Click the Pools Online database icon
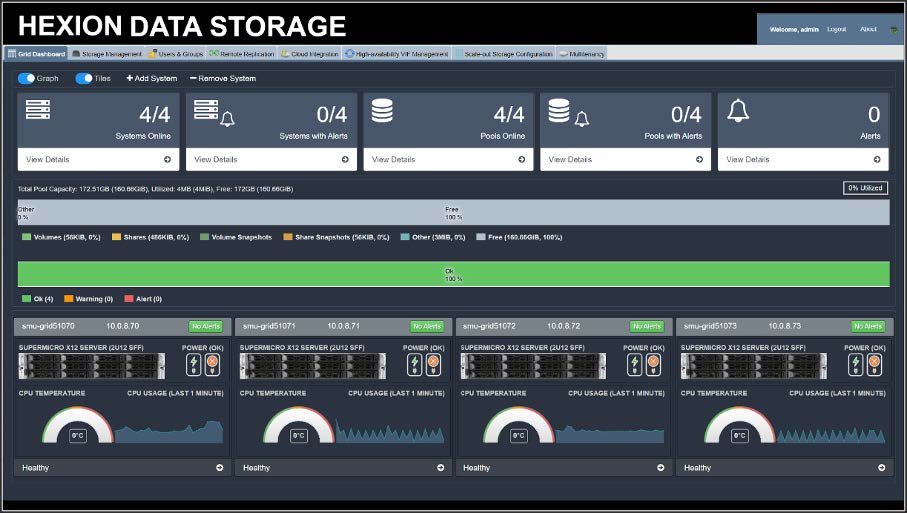The image size is (907, 513). [x=382, y=111]
